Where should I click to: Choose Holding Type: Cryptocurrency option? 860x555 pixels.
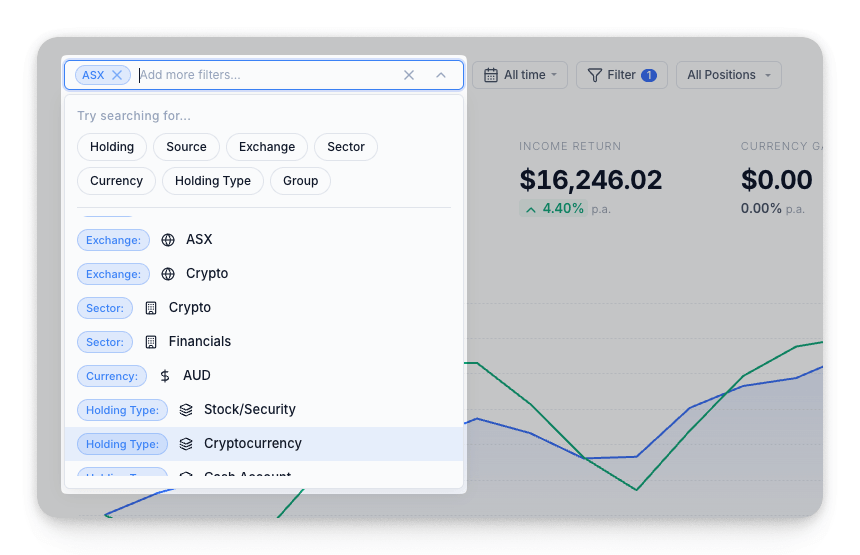coord(264,444)
